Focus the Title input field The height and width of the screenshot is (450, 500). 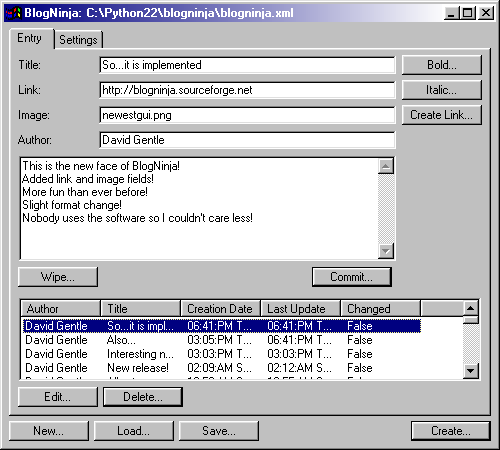tap(247, 65)
